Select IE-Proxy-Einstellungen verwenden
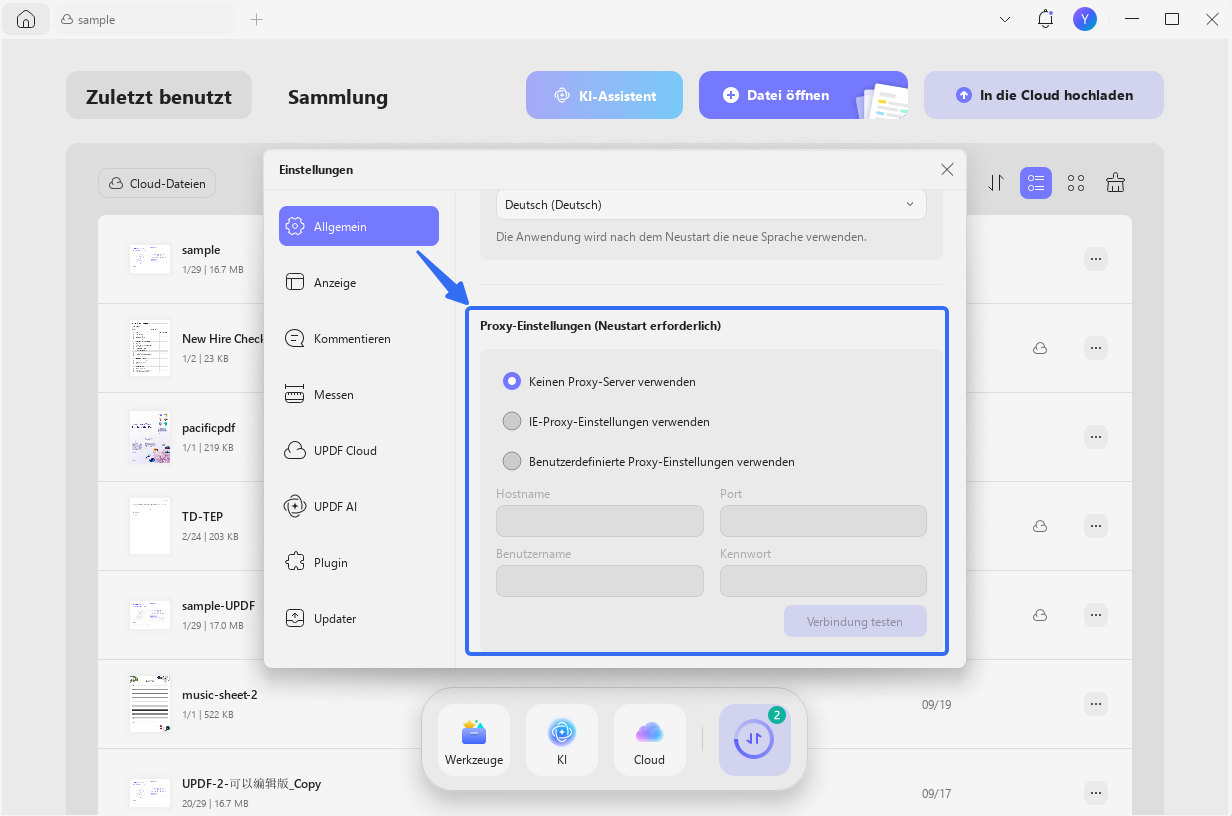Screen dimensions: 1232x816 coord(512,421)
